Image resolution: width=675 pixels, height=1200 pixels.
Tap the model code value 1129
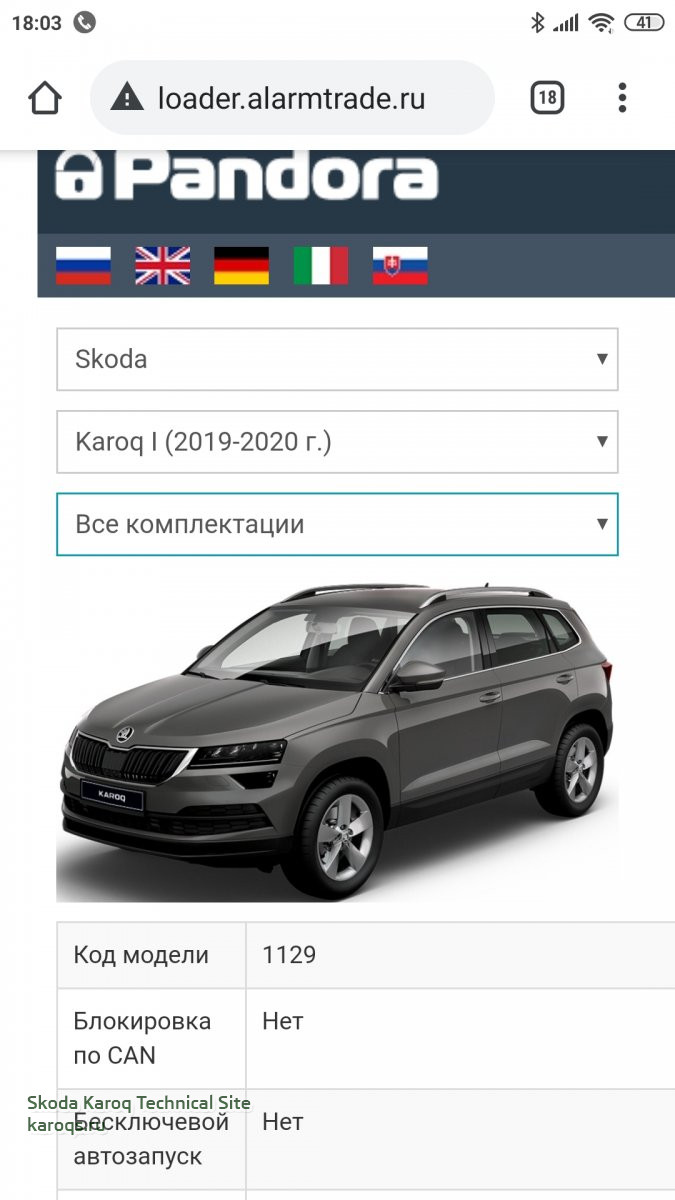(x=289, y=955)
